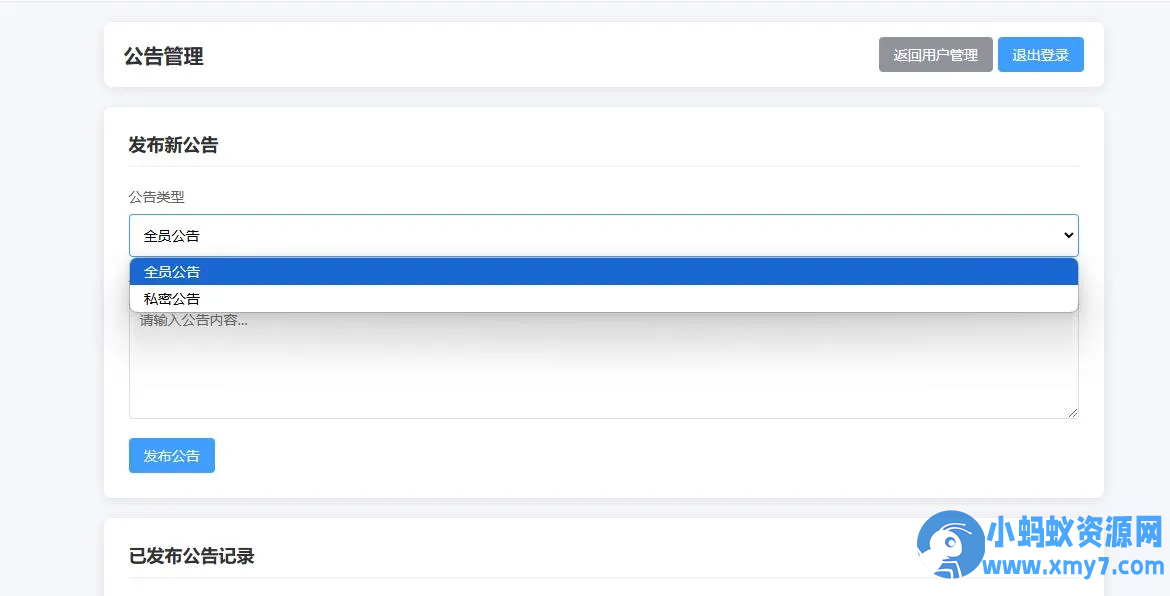This screenshot has width=1170, height=596.
Task: Click the 公告管理 page title
Action: click(164, 56)
